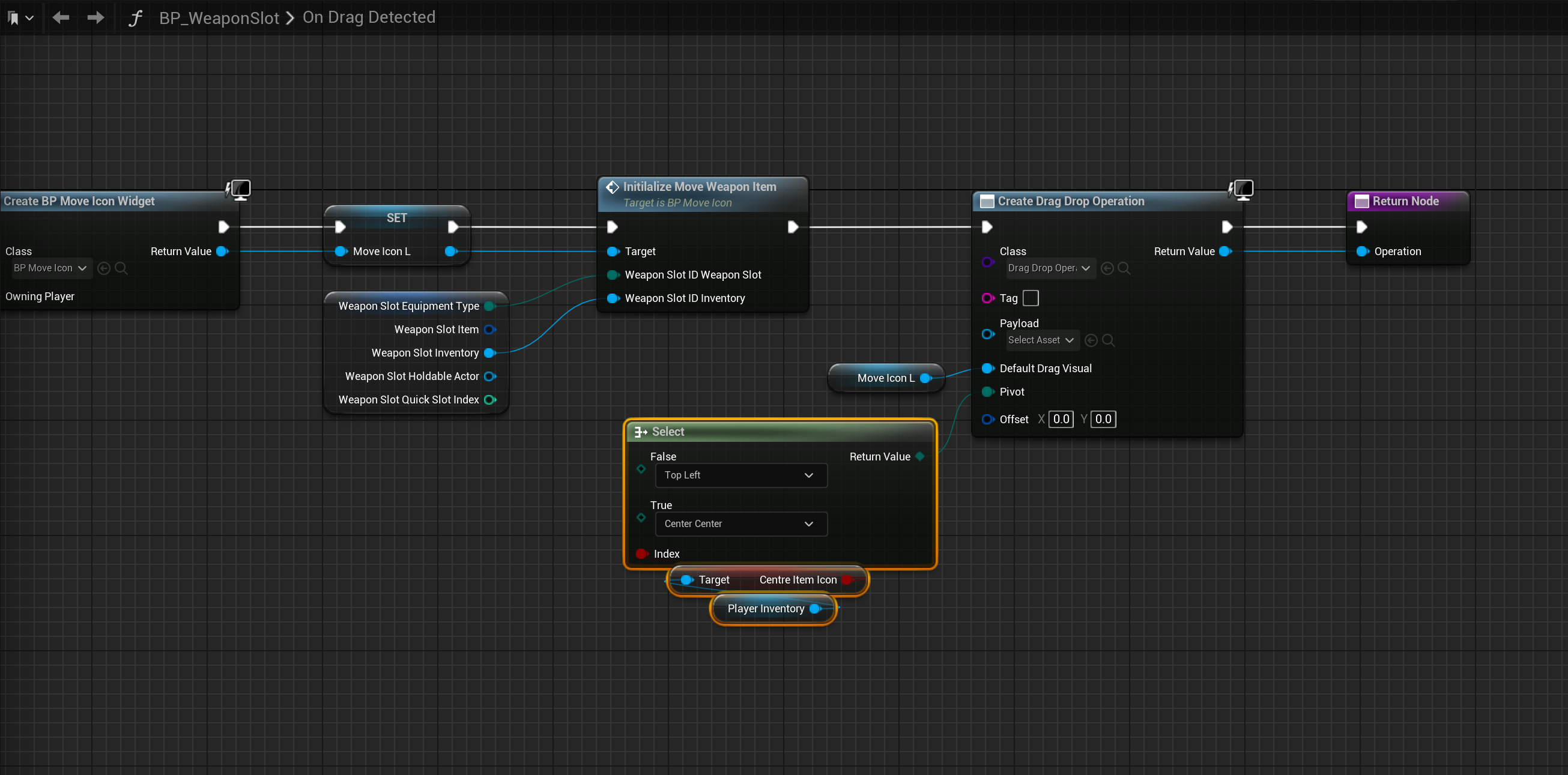Screen dimensions: 1568x775
Task: Open the False option Top Left dropdown
Action: click(x=741, y=475)
